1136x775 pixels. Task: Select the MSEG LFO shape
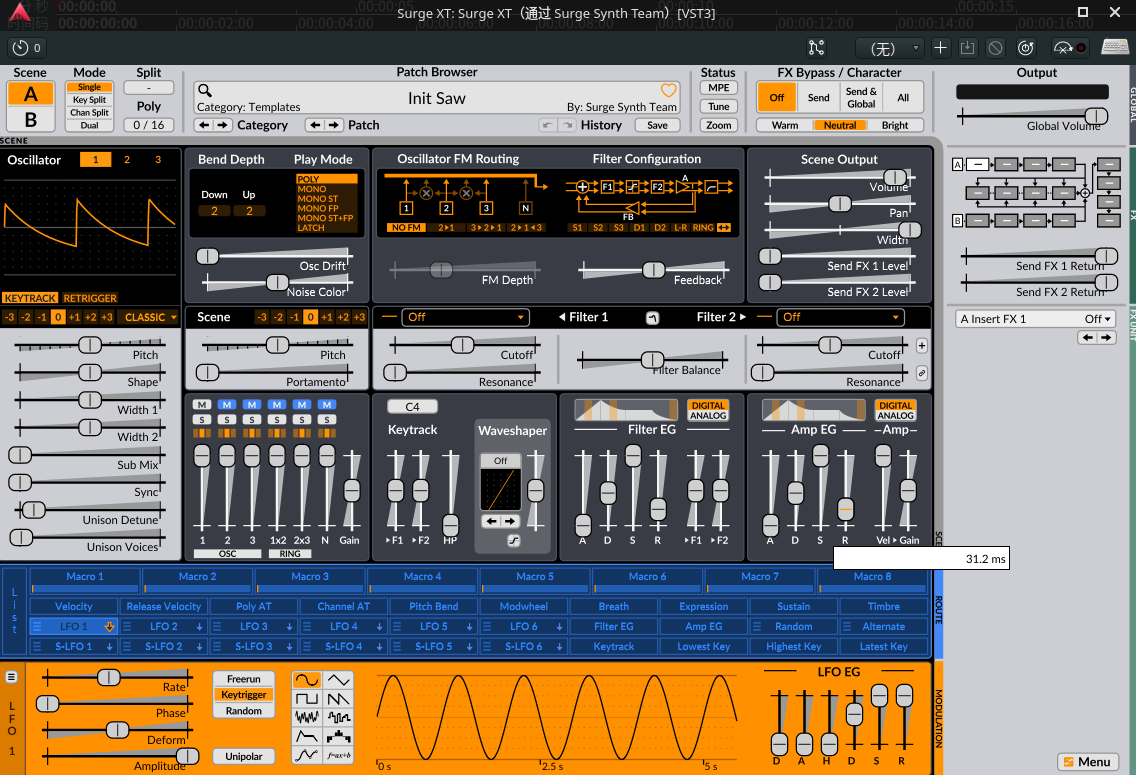(306, 755)
